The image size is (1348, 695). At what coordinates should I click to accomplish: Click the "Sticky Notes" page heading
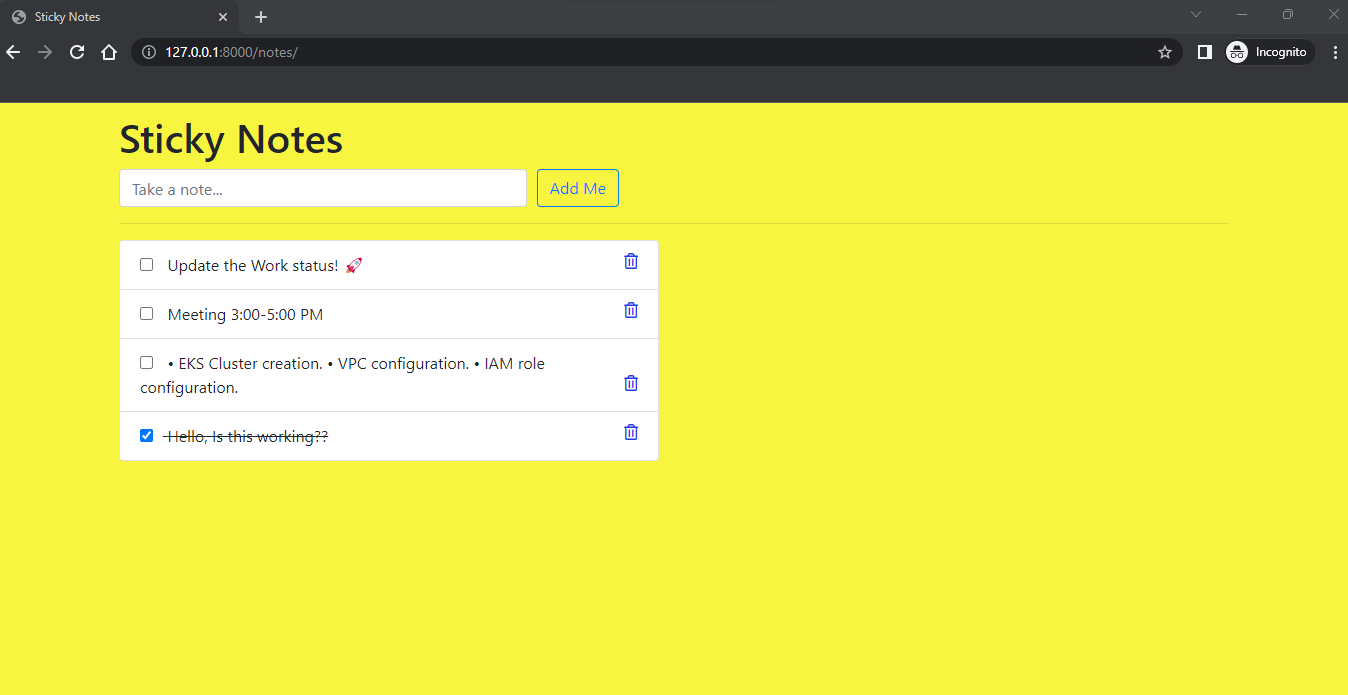tap(231, 139)
